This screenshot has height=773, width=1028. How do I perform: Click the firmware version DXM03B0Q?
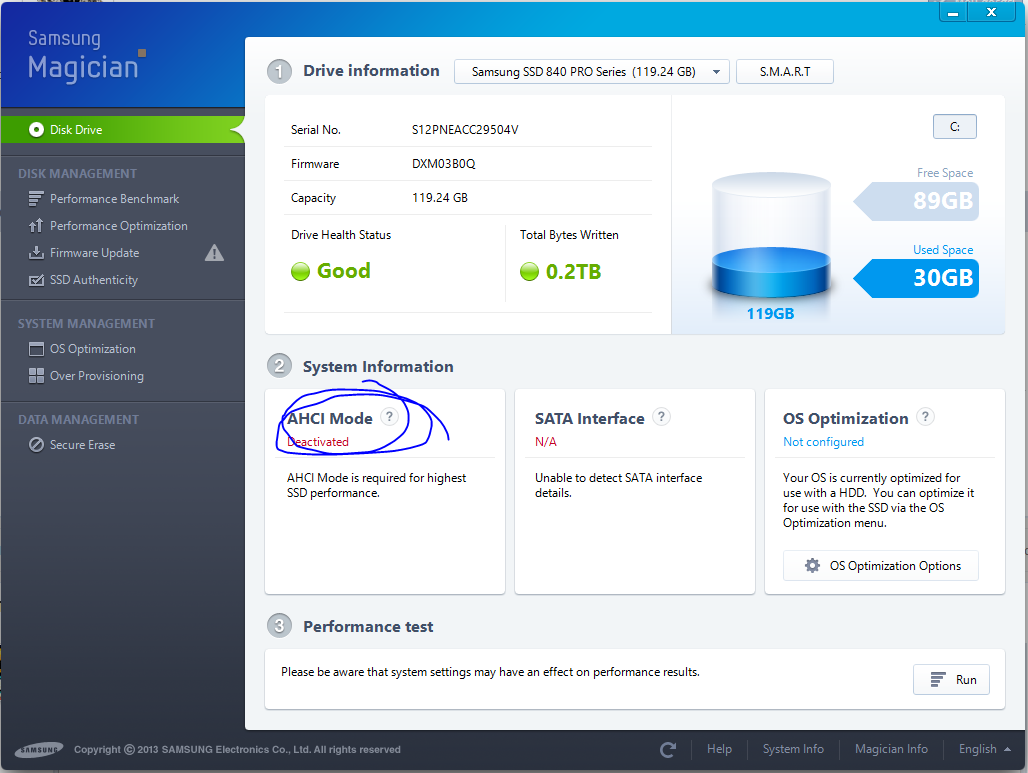click(x=443, y=164)
